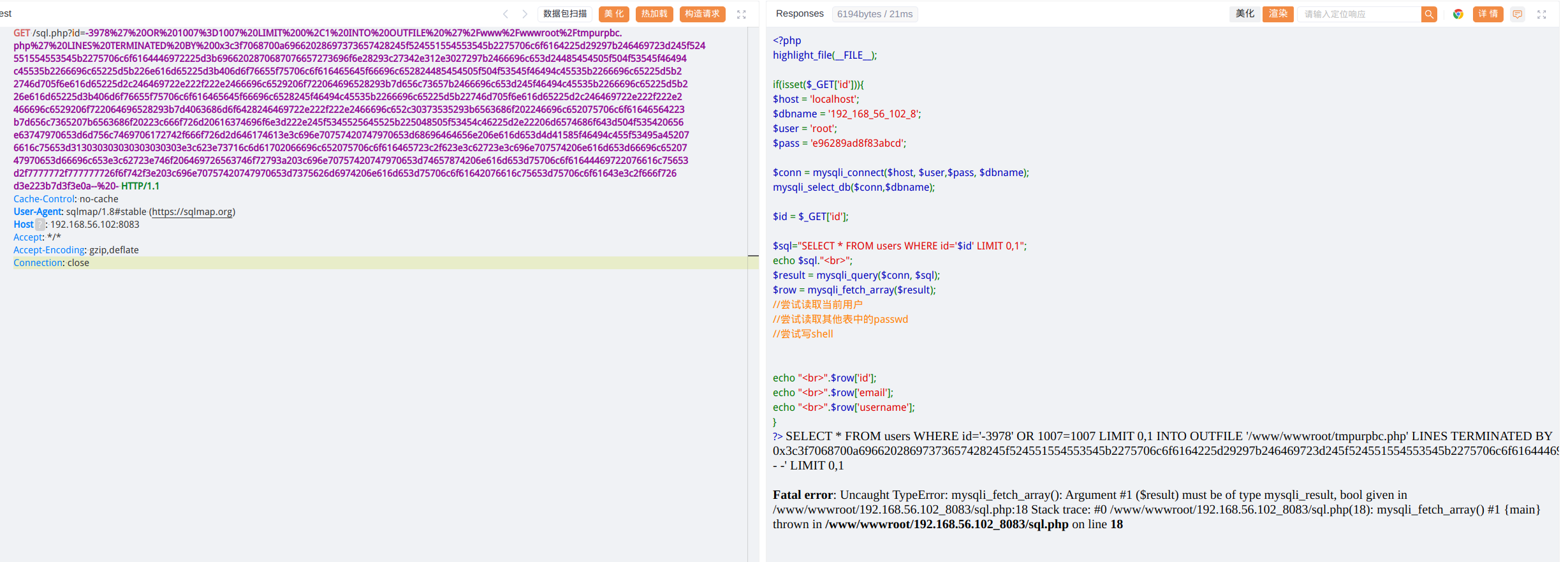Click the 详 情 details button
The image size is (1568, 562).
point(1488,14)
